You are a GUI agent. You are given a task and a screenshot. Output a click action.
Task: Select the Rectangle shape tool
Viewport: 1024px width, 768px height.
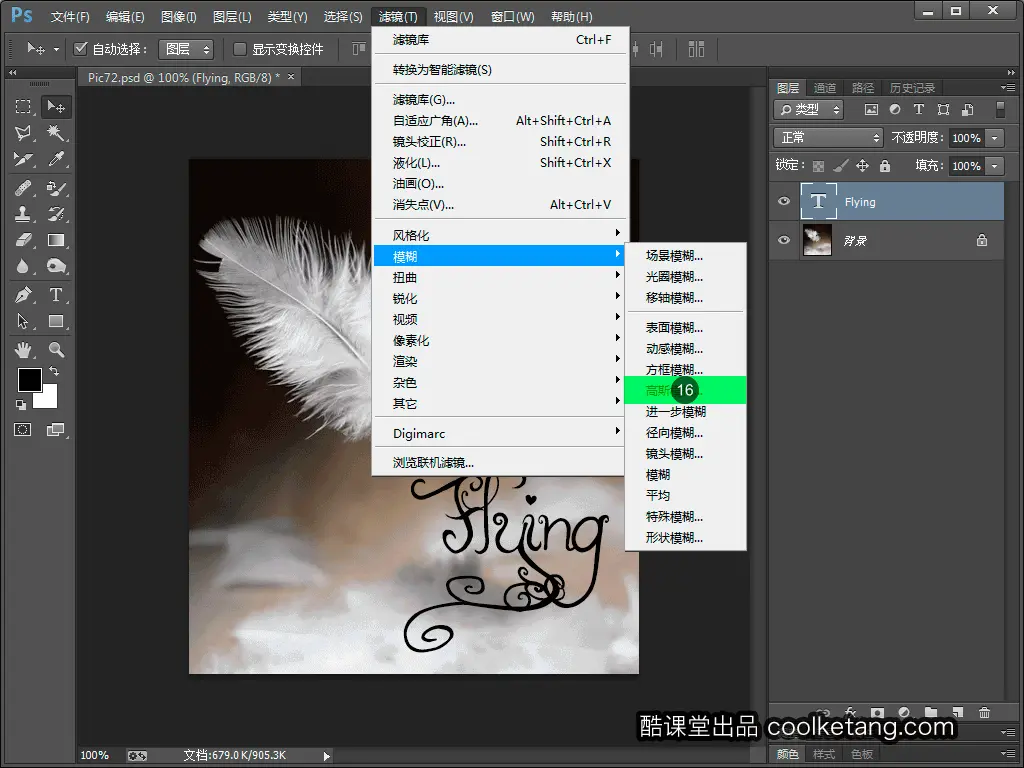56,321
